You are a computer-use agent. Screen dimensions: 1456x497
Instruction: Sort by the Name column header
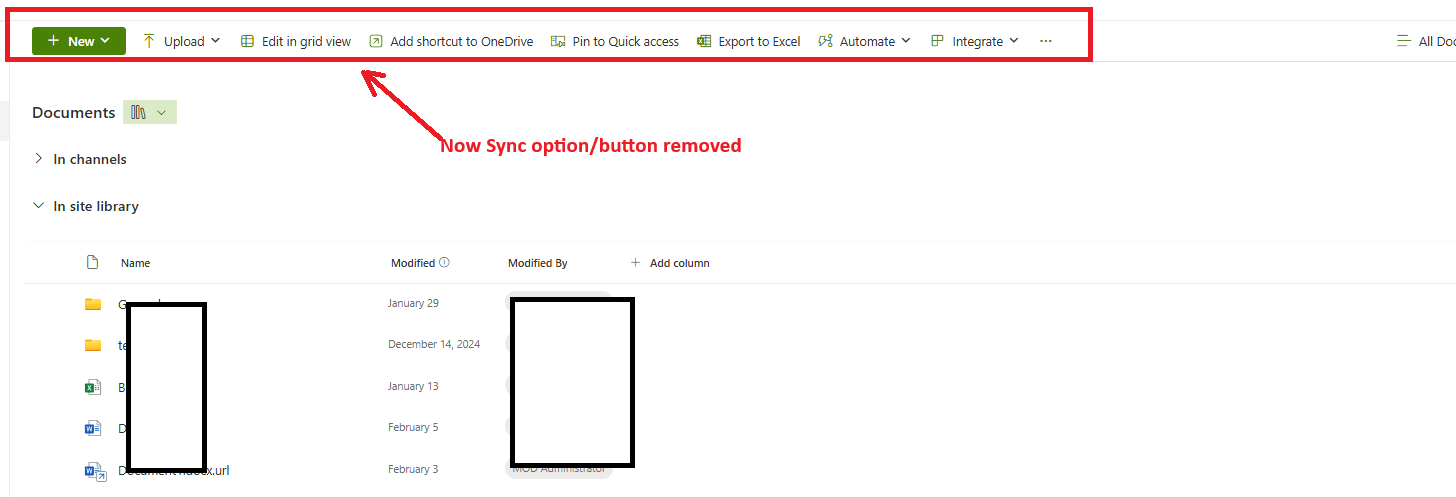click(x=135, y=263)
